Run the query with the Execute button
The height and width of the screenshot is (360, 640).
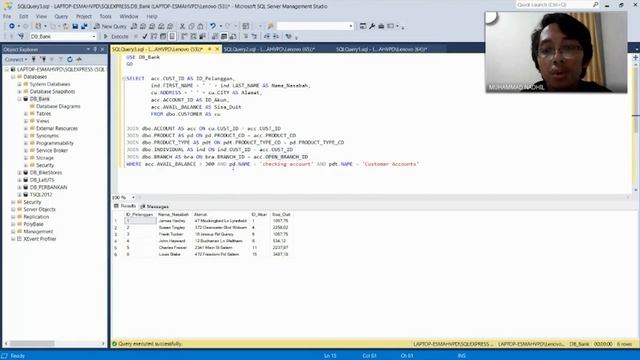click(116, 36)
